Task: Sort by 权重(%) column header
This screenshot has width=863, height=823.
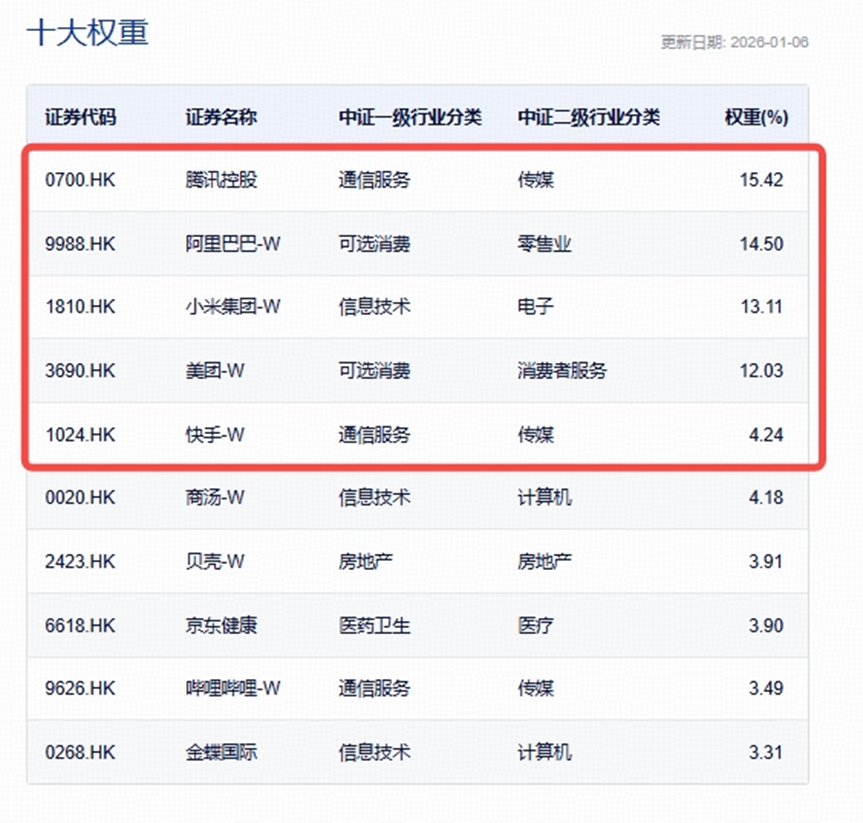Action: click(x=756, y=117)
